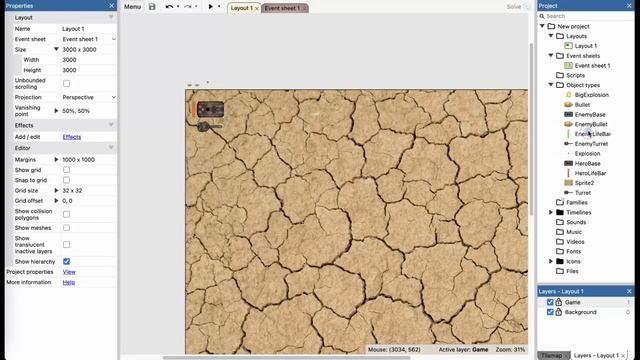This screenshot has height=360, width=640.
Task: Expand the Margins property arrow
Action: click(x=56, y=160)
